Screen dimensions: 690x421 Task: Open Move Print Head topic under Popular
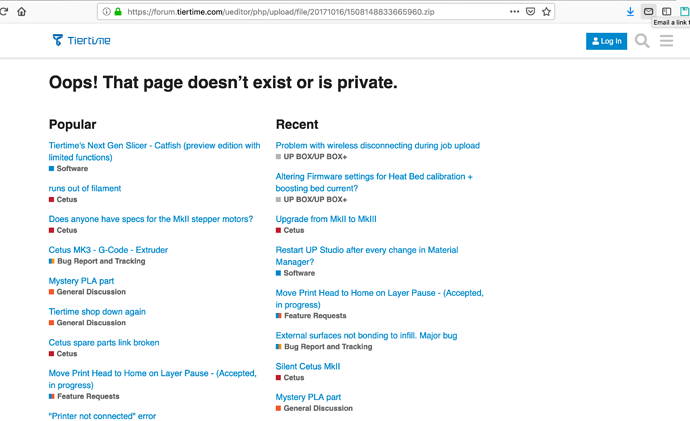coord(152,379)
